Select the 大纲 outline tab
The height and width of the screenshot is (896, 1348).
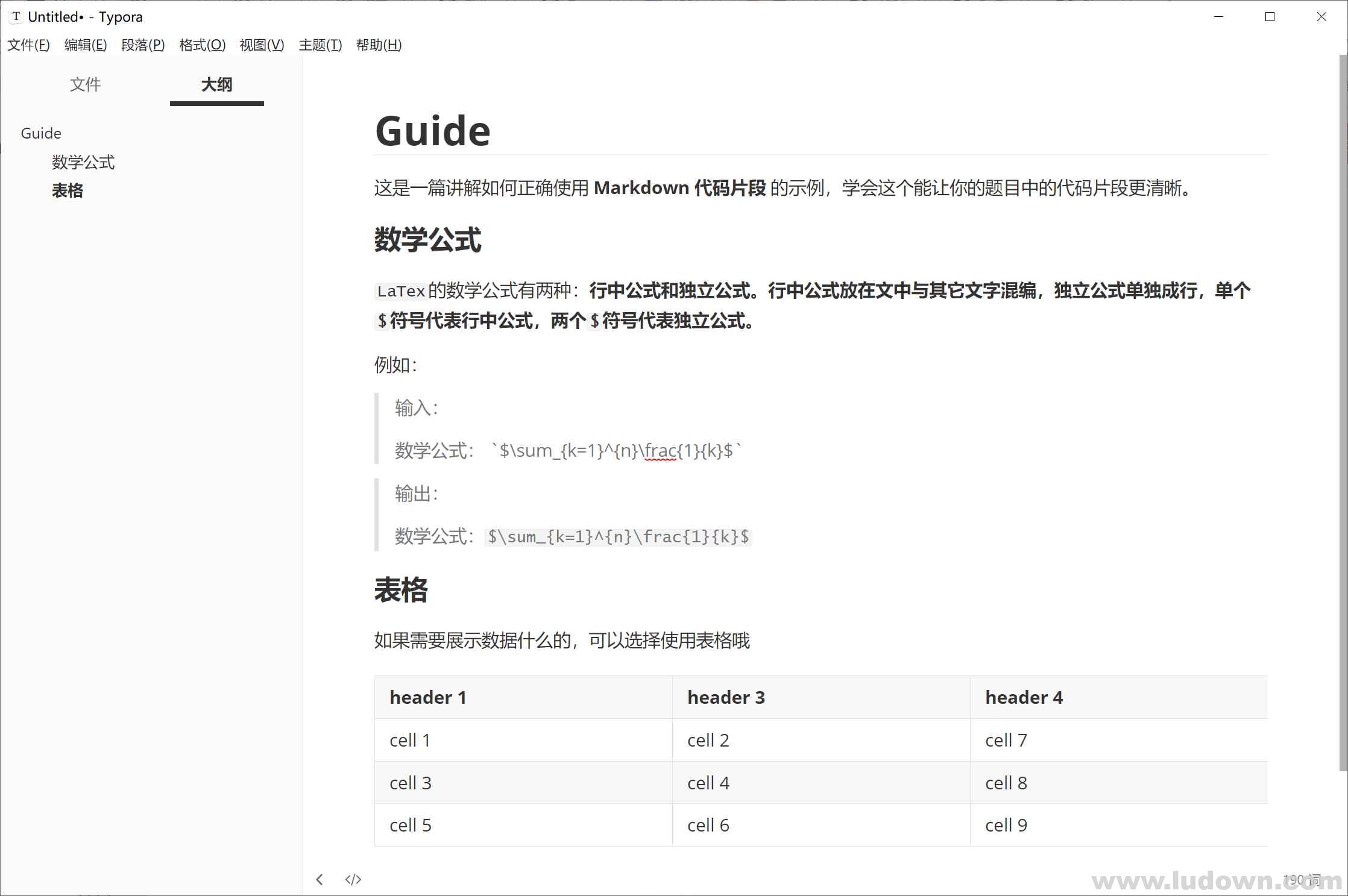click(x=217, y=84)
